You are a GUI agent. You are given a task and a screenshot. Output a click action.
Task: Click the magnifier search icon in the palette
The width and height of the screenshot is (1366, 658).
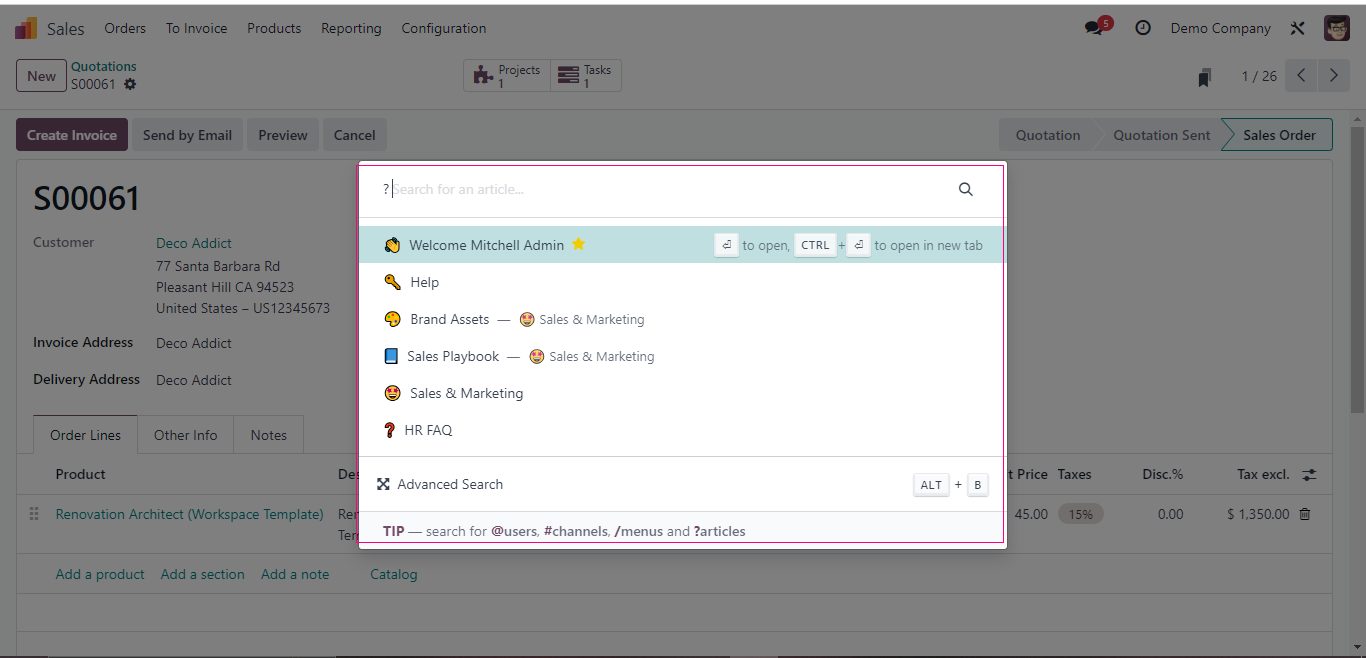tap(966, 189)
